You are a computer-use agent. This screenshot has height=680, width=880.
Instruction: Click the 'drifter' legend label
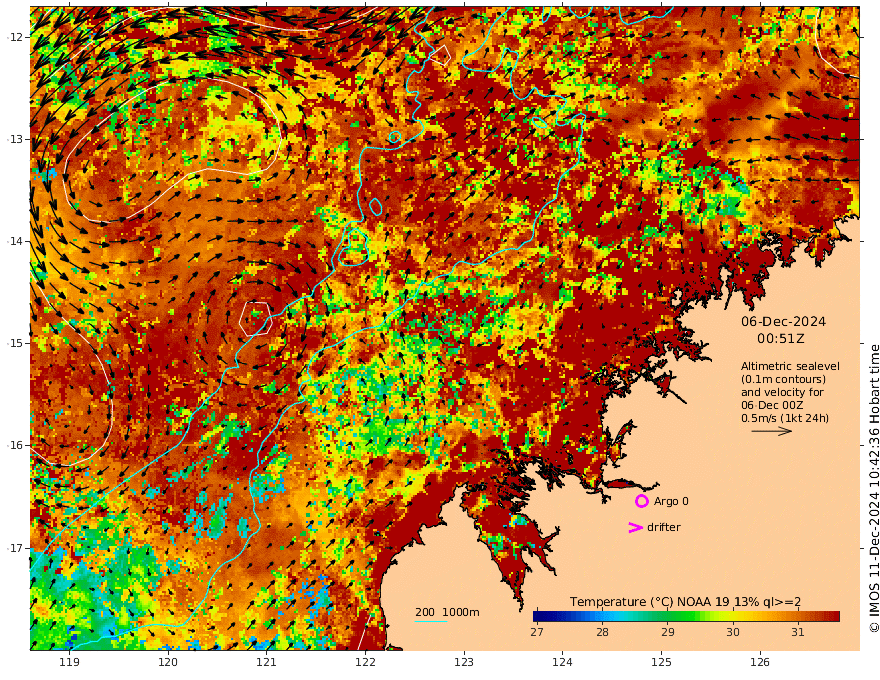[x=663, y=527]
